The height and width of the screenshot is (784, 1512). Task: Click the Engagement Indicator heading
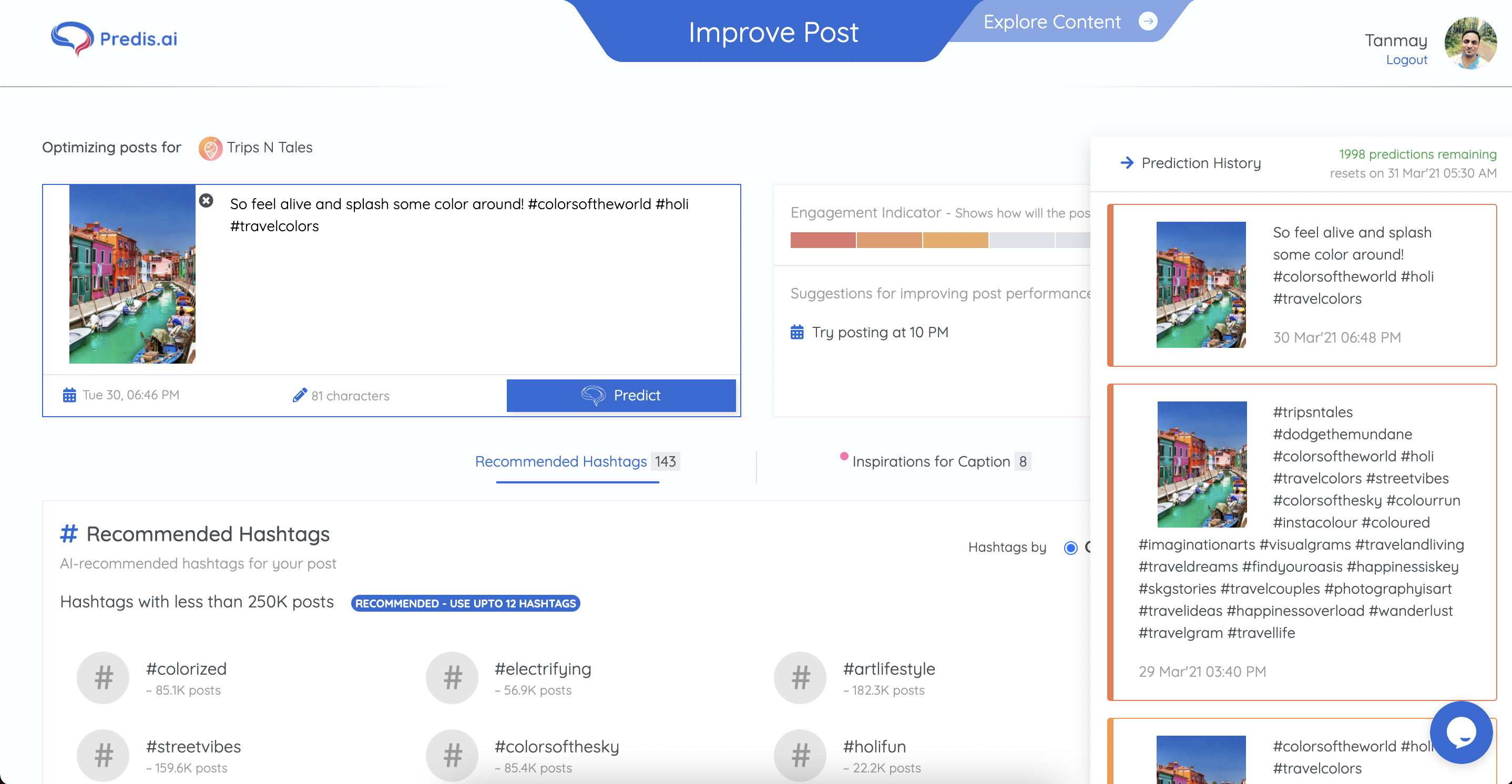click(865, 212)
